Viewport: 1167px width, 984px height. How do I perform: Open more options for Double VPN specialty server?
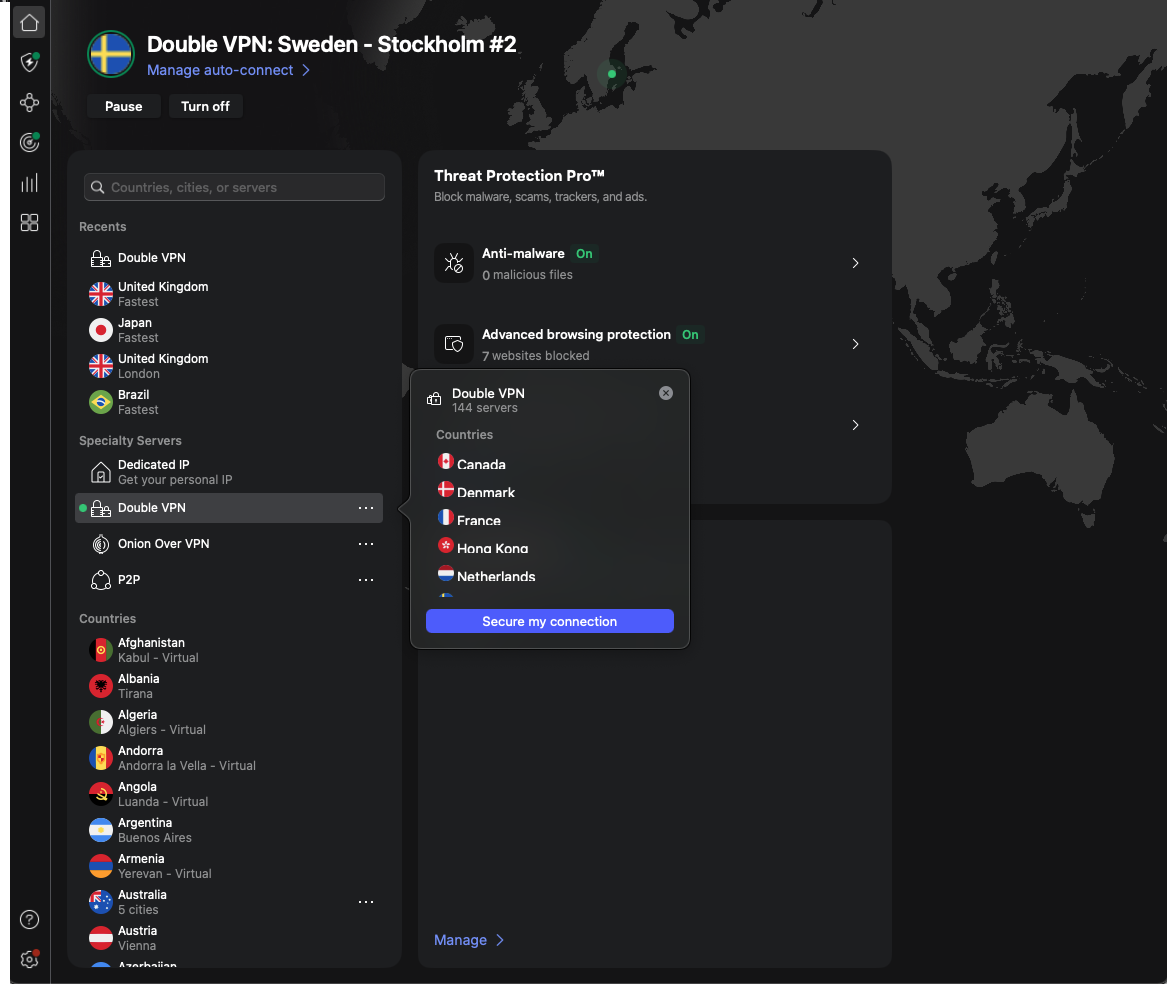366,508
